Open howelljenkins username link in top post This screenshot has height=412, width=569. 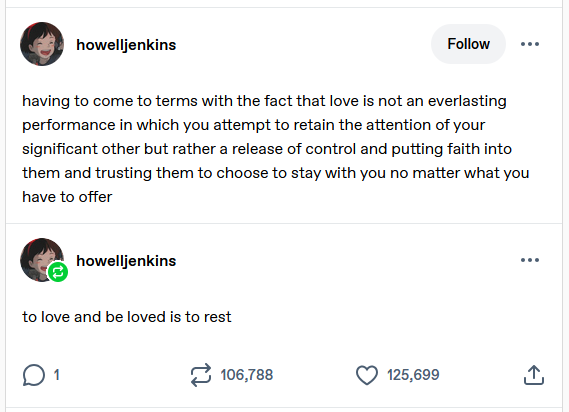(x=126, y=45)
